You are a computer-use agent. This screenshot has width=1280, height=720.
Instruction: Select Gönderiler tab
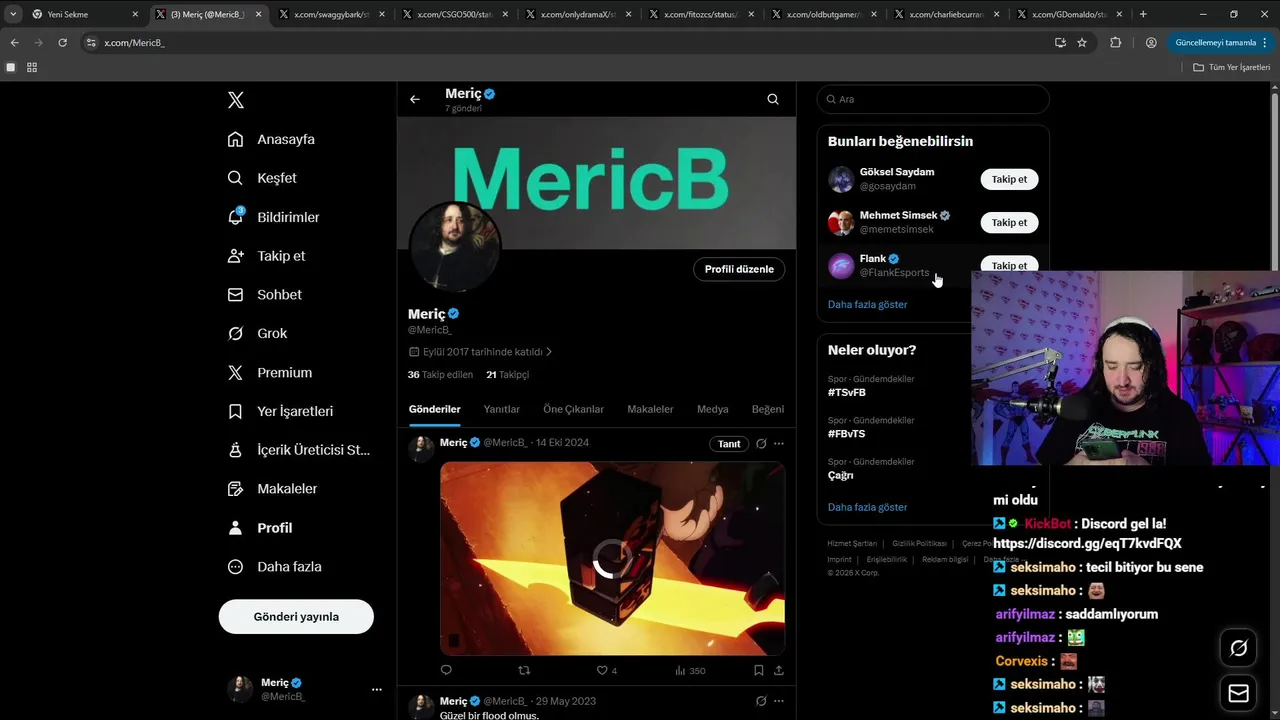pyautogui.click(x=435, y=409)
